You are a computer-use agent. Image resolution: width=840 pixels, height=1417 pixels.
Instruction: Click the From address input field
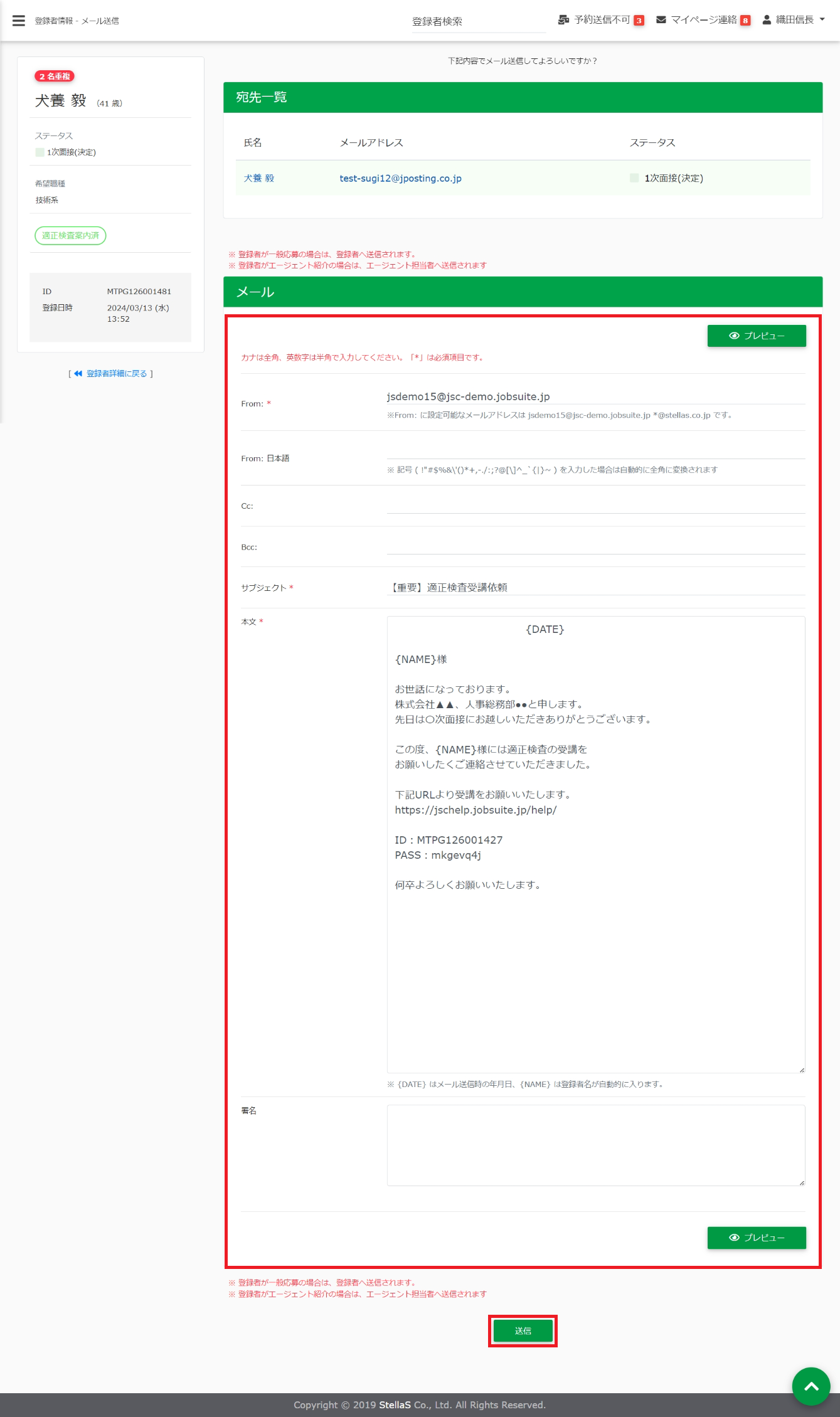(x=595, y=396)
